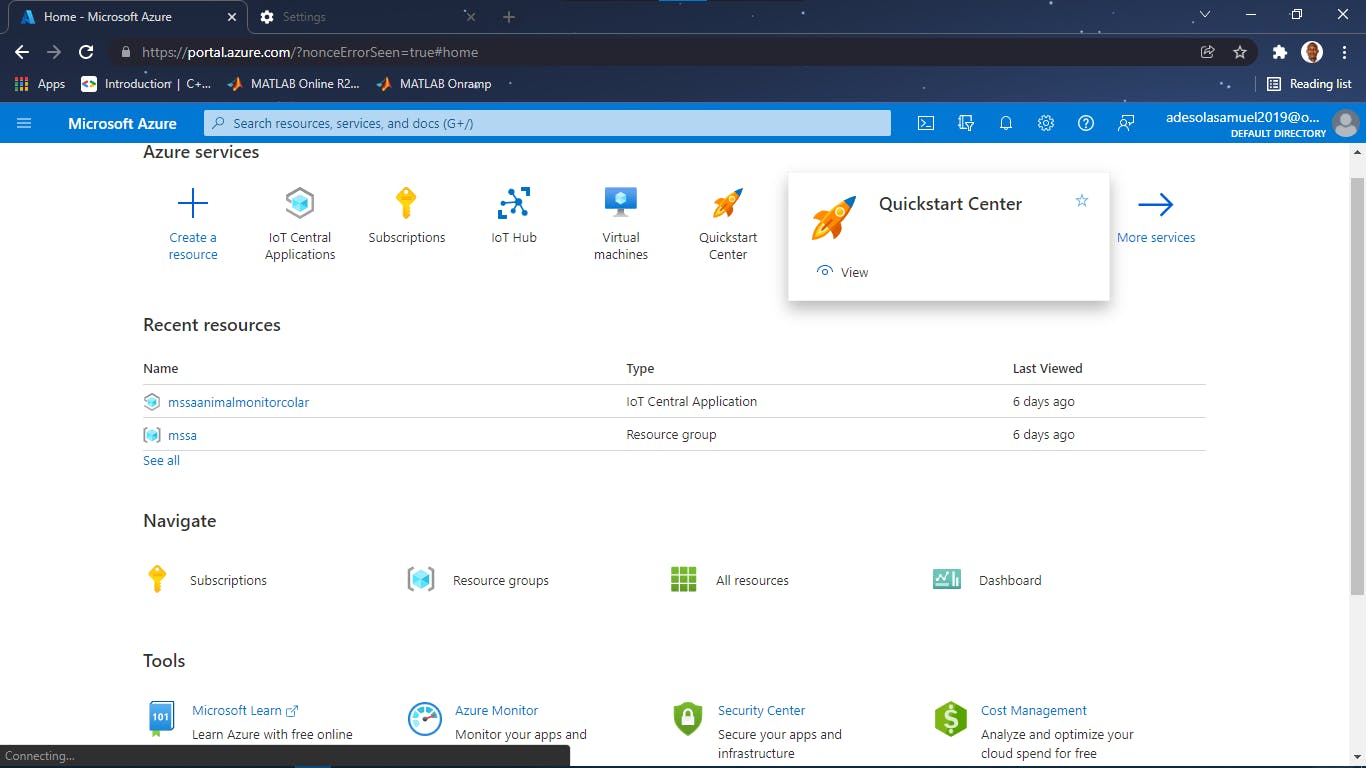Viewport: 1366px width, 768px height.
Task: Open the notifications bell
Action: 1006,123
